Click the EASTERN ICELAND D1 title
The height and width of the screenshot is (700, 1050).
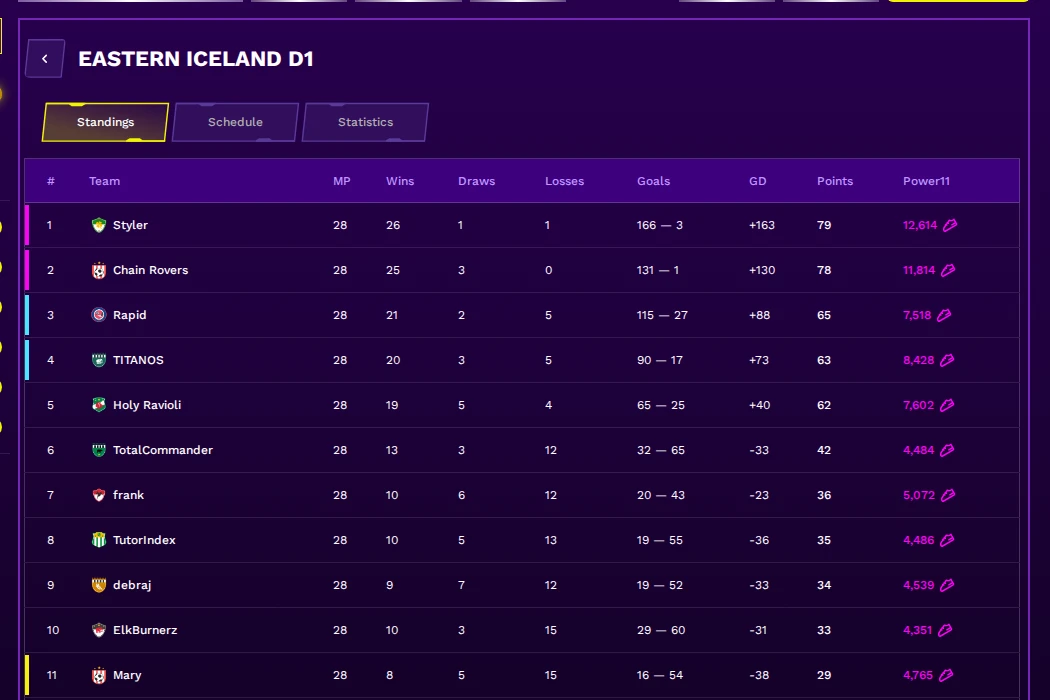[x=196, y=59]
